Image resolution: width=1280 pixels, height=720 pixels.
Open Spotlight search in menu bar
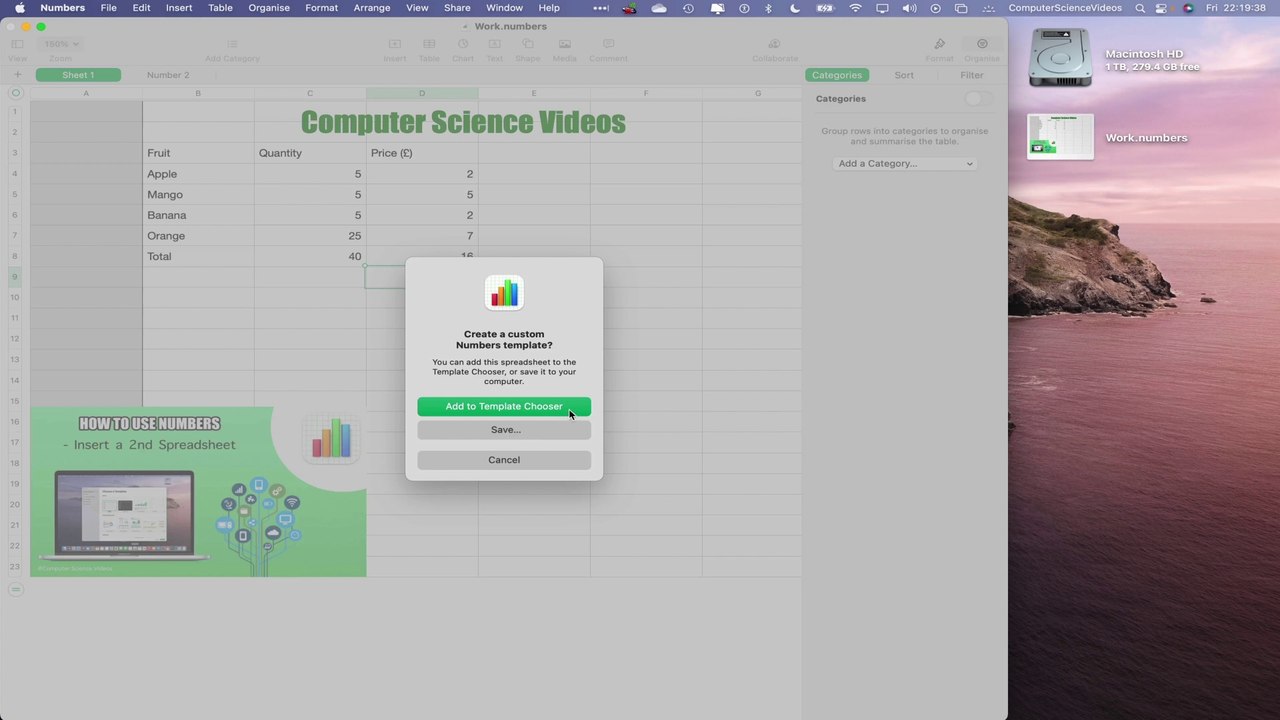[1140, 8]
